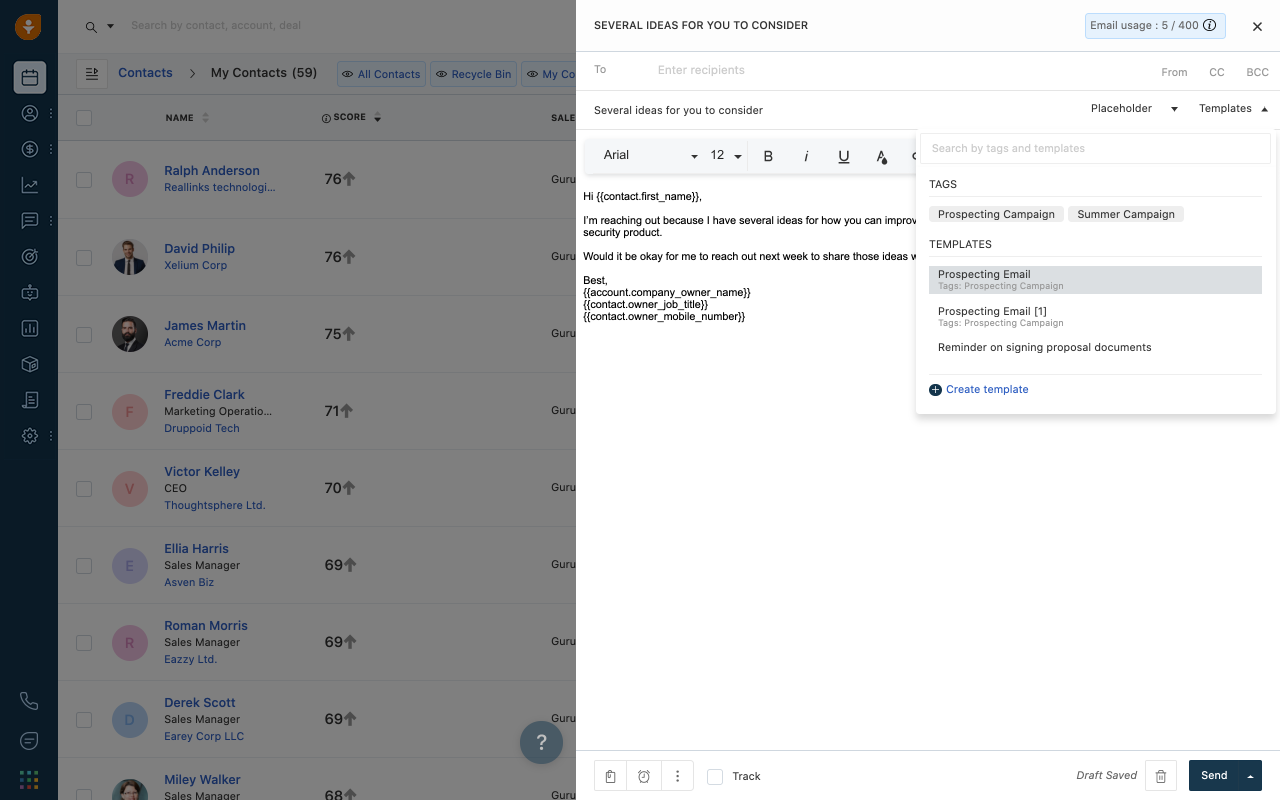Screen dimensions: 1280x800
Task: Expand the Send button dropdown arrow
Action: click(1250, 776)
